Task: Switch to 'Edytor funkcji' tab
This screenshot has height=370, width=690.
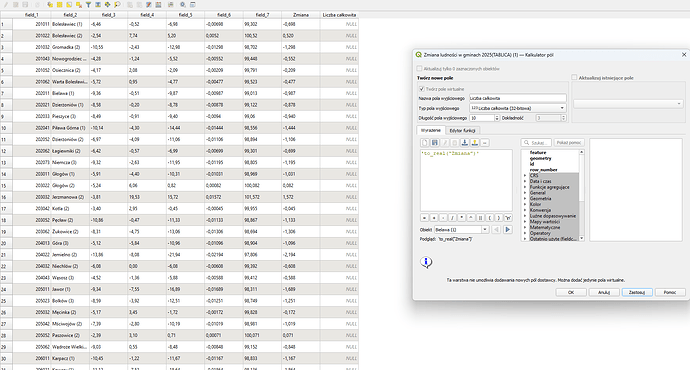Action: (x=462, y=131)
